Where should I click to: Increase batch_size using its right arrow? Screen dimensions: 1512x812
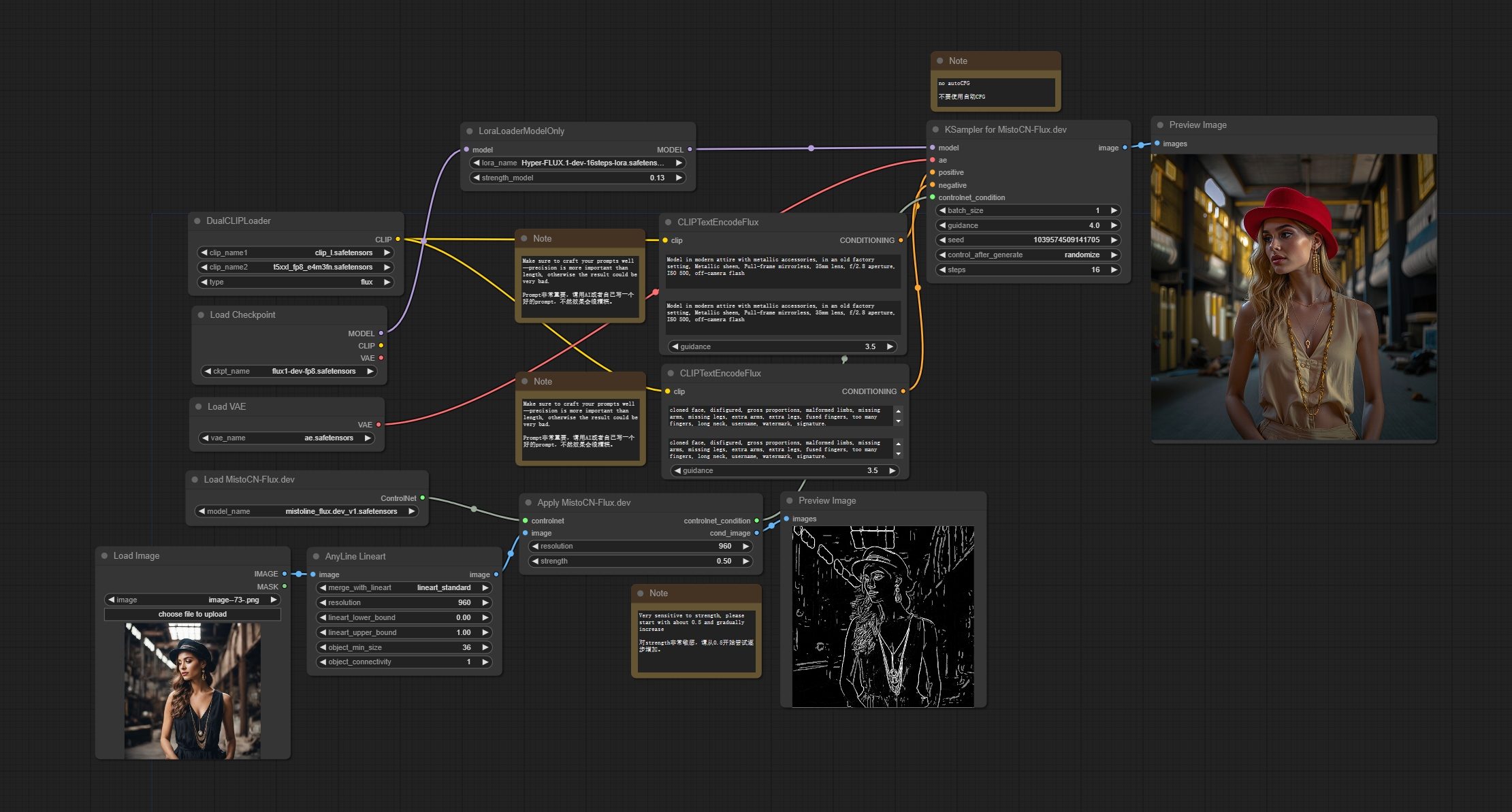[1114, 210]
